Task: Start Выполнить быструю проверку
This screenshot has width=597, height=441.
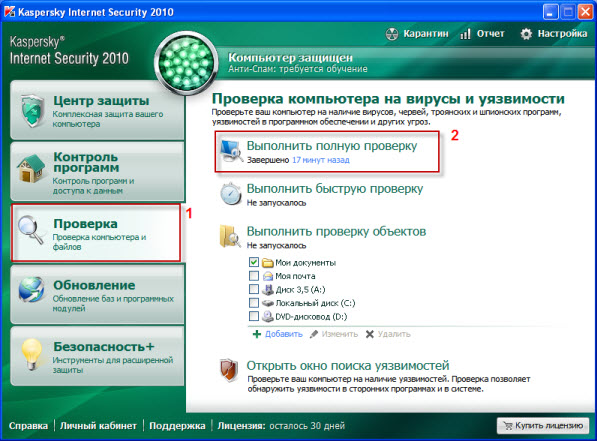Action: click(x=335, y=189)
